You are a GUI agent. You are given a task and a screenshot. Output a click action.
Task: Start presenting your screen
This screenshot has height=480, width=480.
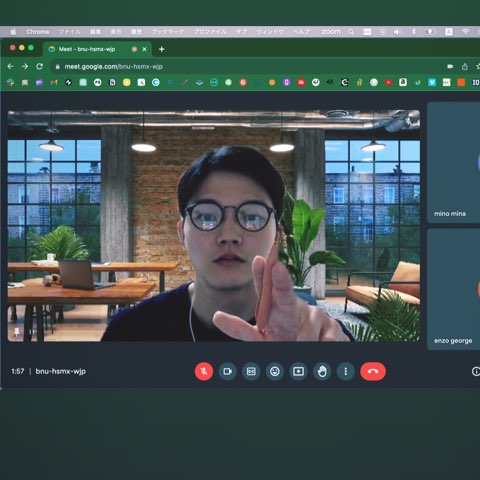point(298,371)
